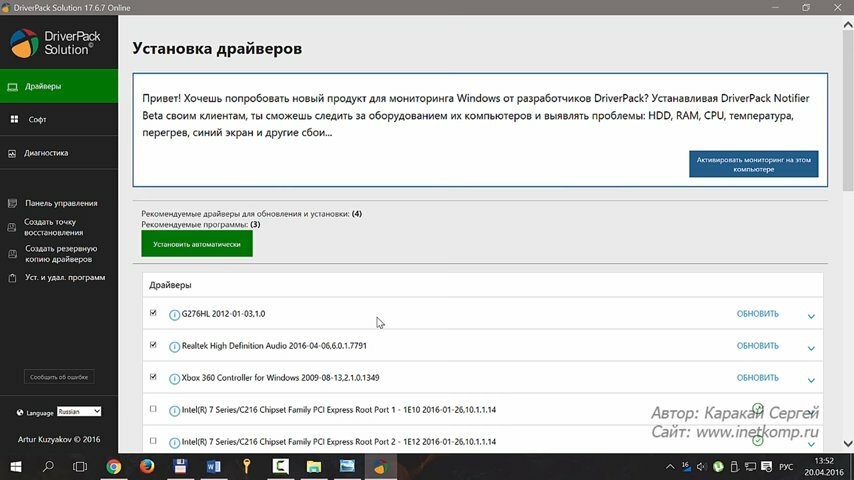Open Microsoft Word from taskbar

point(214,466)
